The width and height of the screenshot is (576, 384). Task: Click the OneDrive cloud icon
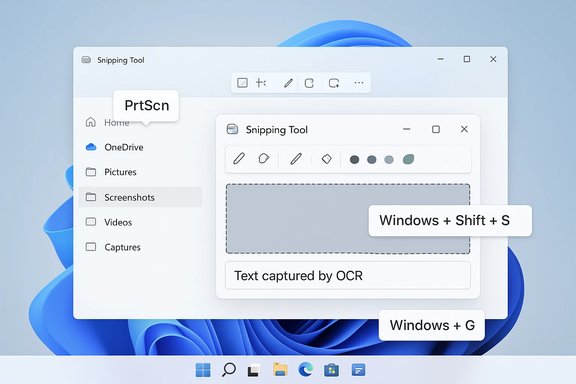tap(91, 147)
